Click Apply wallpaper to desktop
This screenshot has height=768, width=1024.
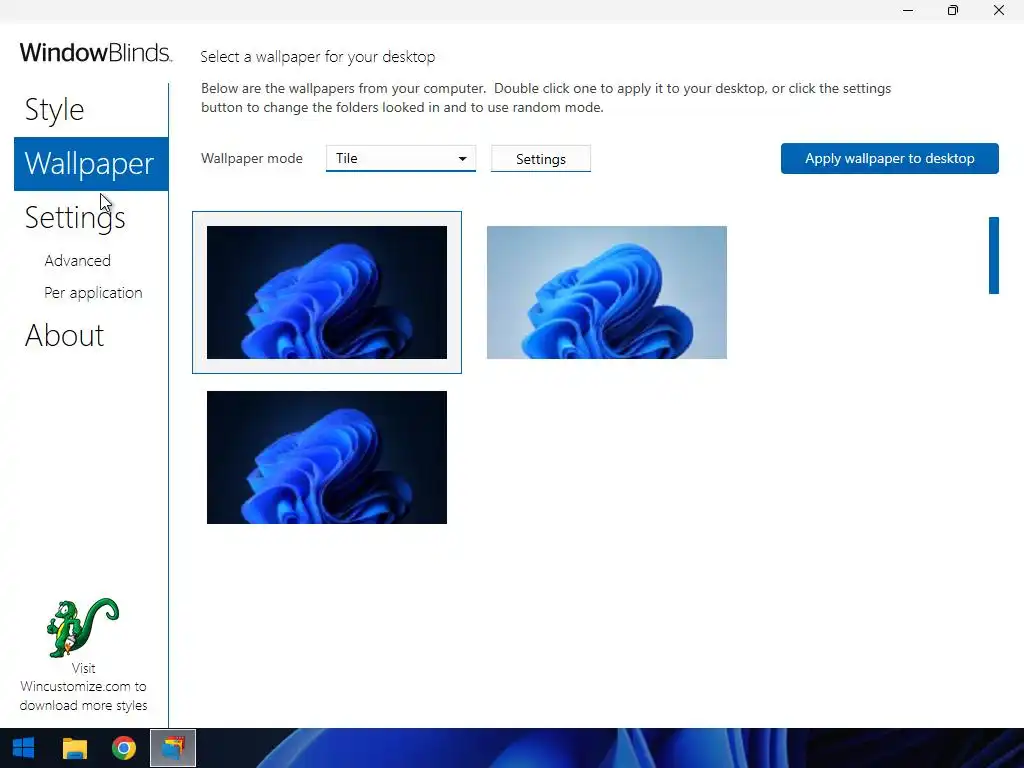[x=889, y=159]
